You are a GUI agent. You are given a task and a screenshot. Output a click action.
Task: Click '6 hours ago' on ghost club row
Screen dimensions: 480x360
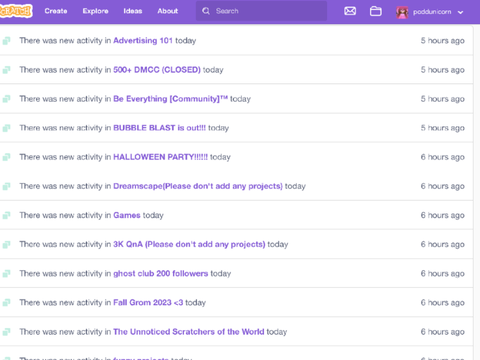442,274
